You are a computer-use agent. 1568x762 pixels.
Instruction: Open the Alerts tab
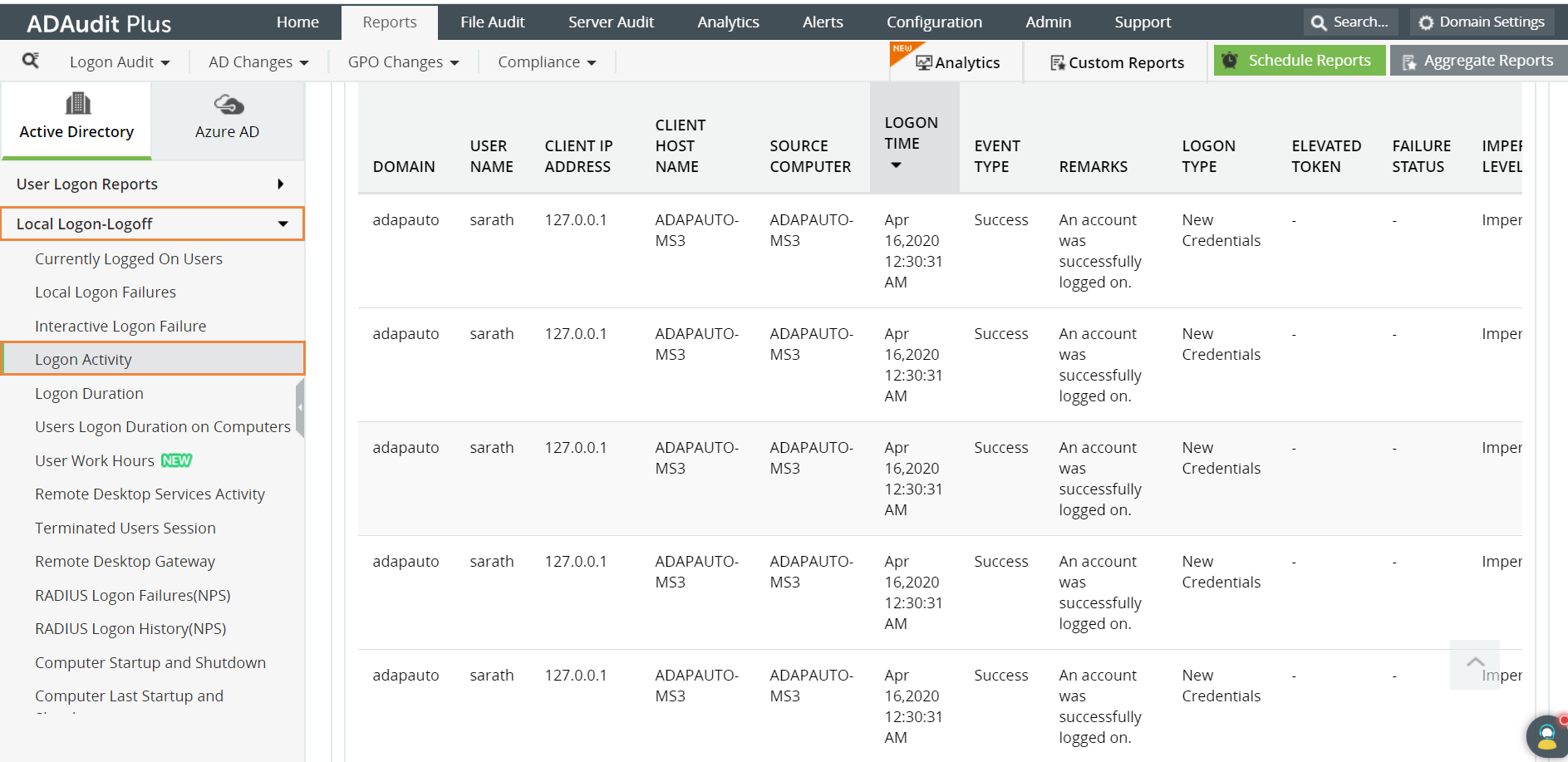(823, 22)
